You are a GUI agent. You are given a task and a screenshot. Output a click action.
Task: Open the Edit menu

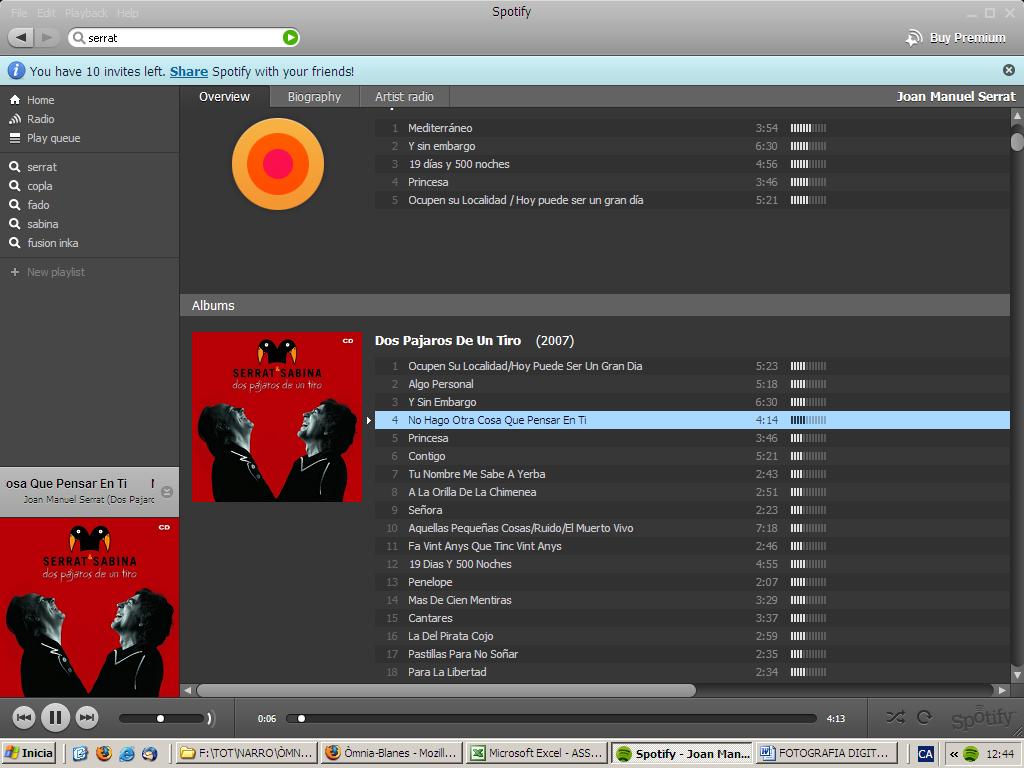click(46, 12)
